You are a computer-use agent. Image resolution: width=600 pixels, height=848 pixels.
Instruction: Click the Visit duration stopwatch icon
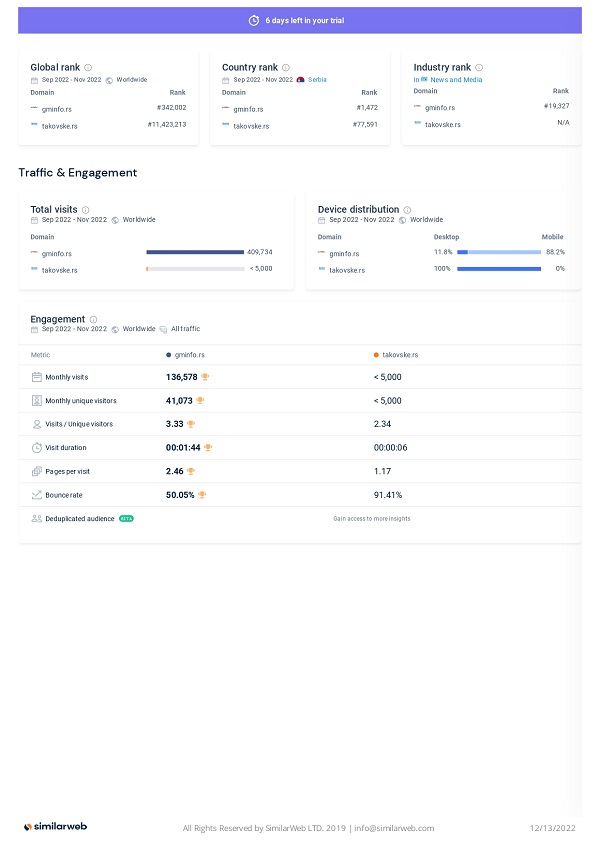tap(37, 448)
